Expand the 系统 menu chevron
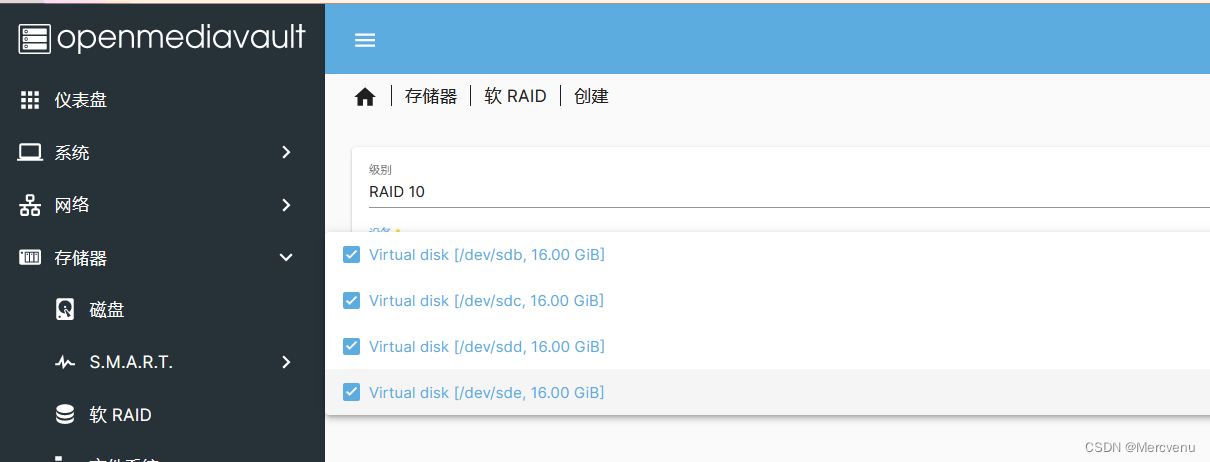 (286, 152)
